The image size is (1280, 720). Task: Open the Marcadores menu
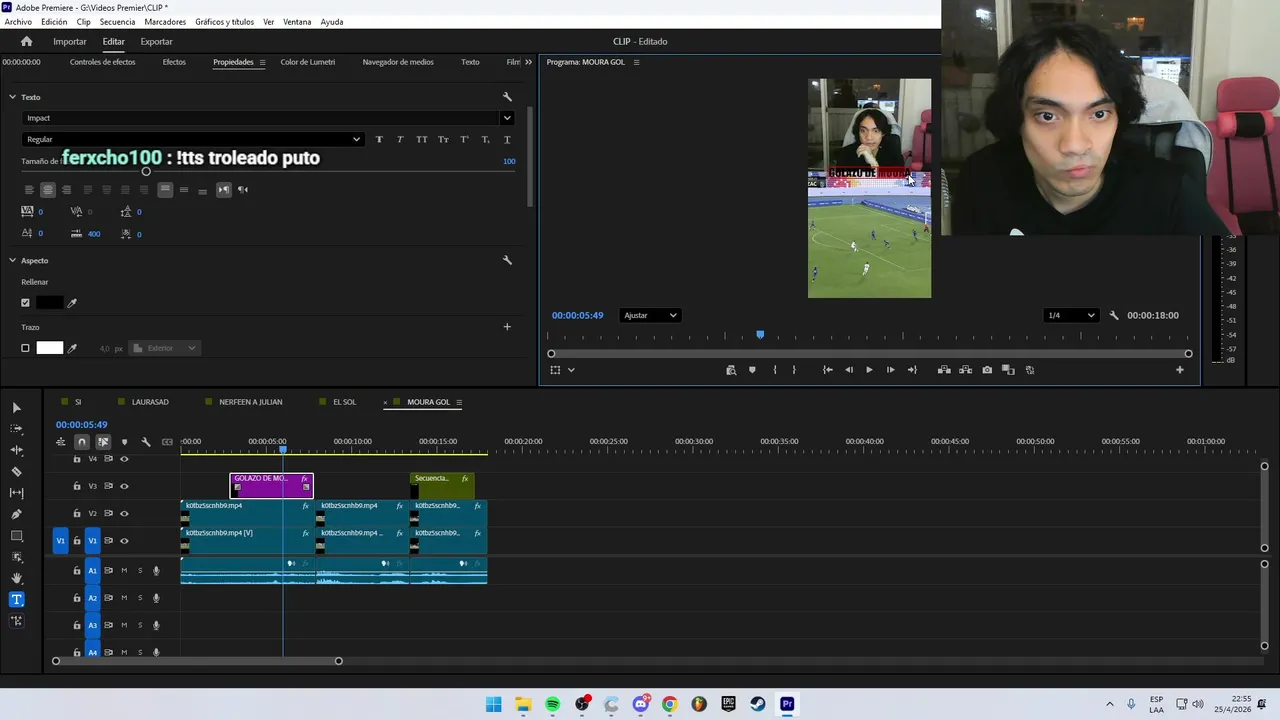pyautogui.click(x=165, y=22)
